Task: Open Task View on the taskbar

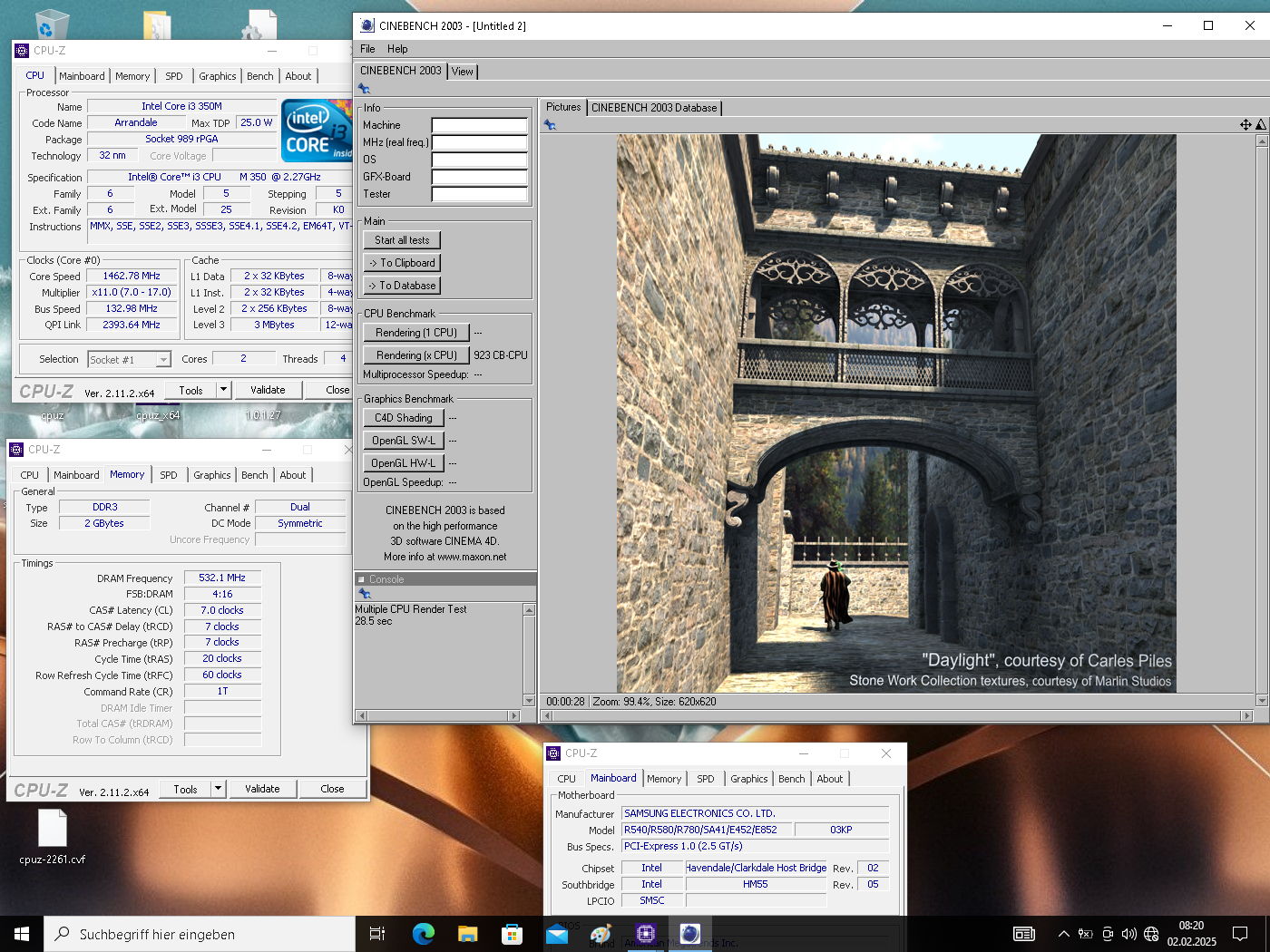Action: [377, 934]
